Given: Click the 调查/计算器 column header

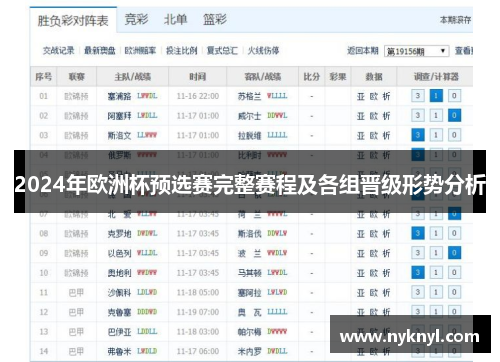Looking at the screenshot, I should tap(436, 77).
